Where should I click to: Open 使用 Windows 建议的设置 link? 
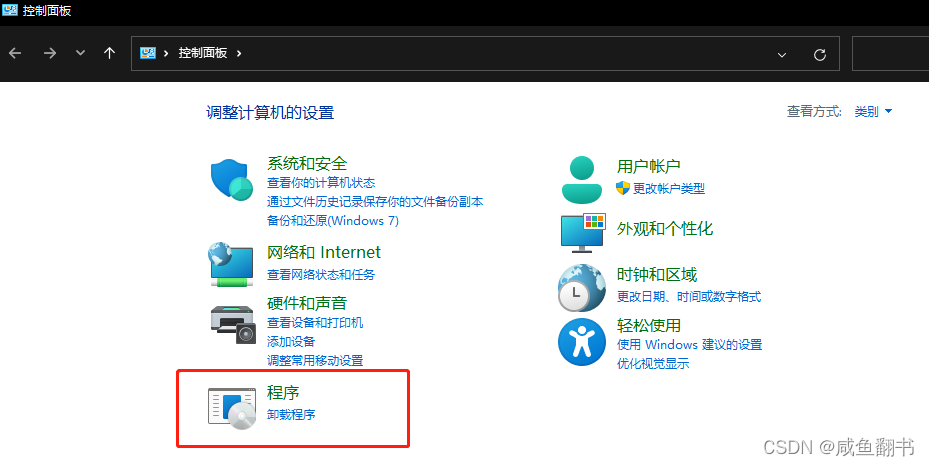[690, 345]
